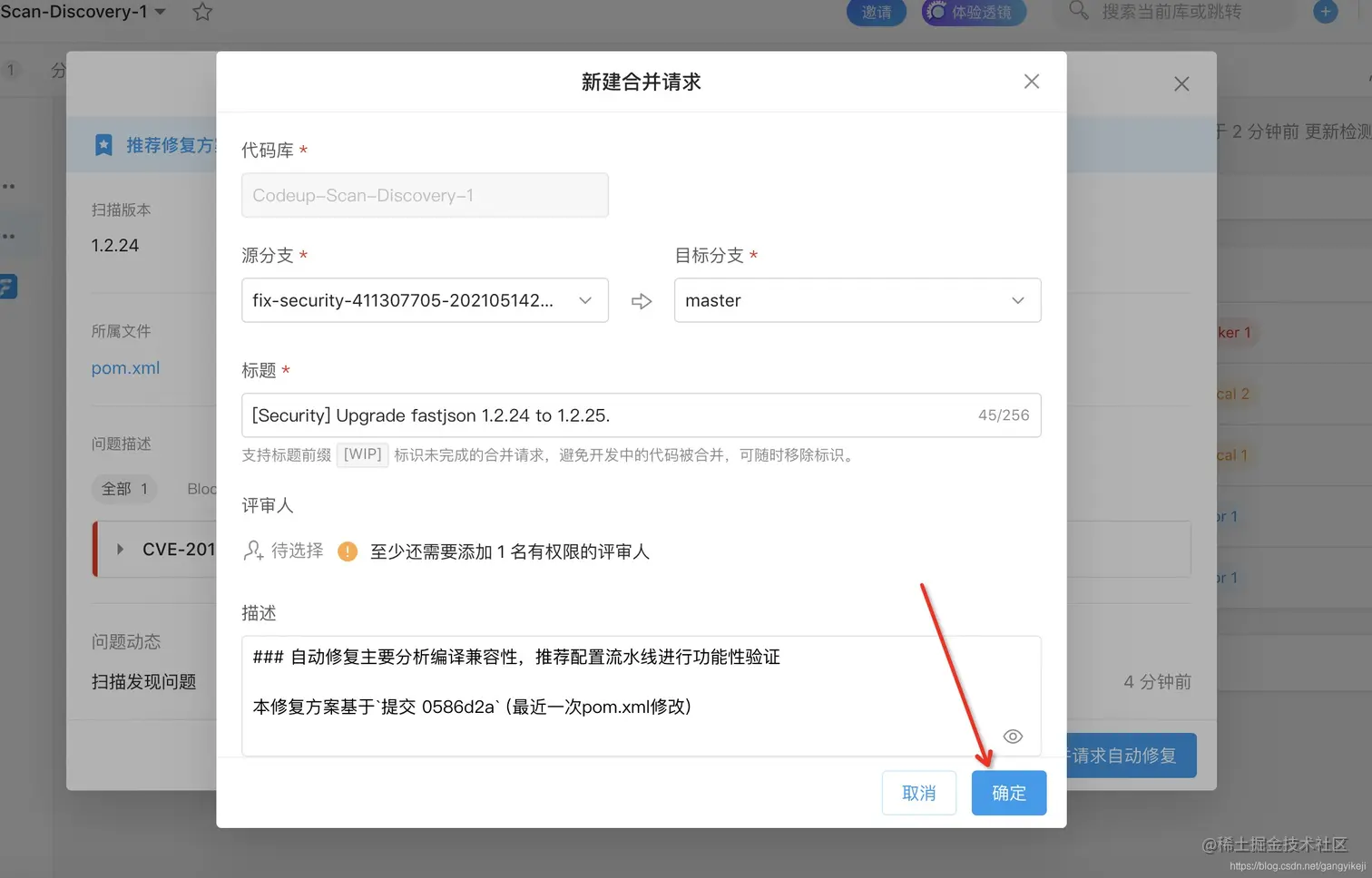This screenshot has height=878, width=1372.
Task: Toggle description preview eye icon
Action: 1013,737
